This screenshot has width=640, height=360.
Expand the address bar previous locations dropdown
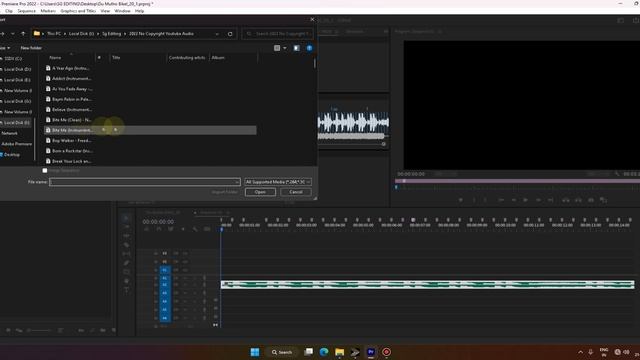(217, 34)
